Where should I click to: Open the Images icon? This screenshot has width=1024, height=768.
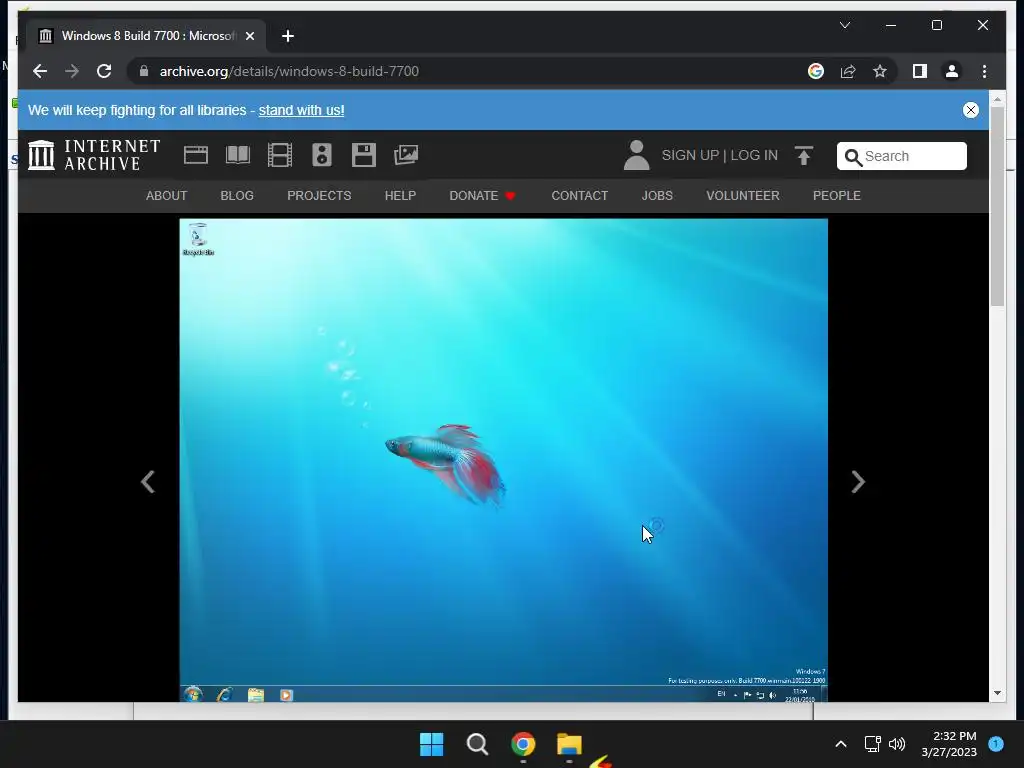coord(406,155)
